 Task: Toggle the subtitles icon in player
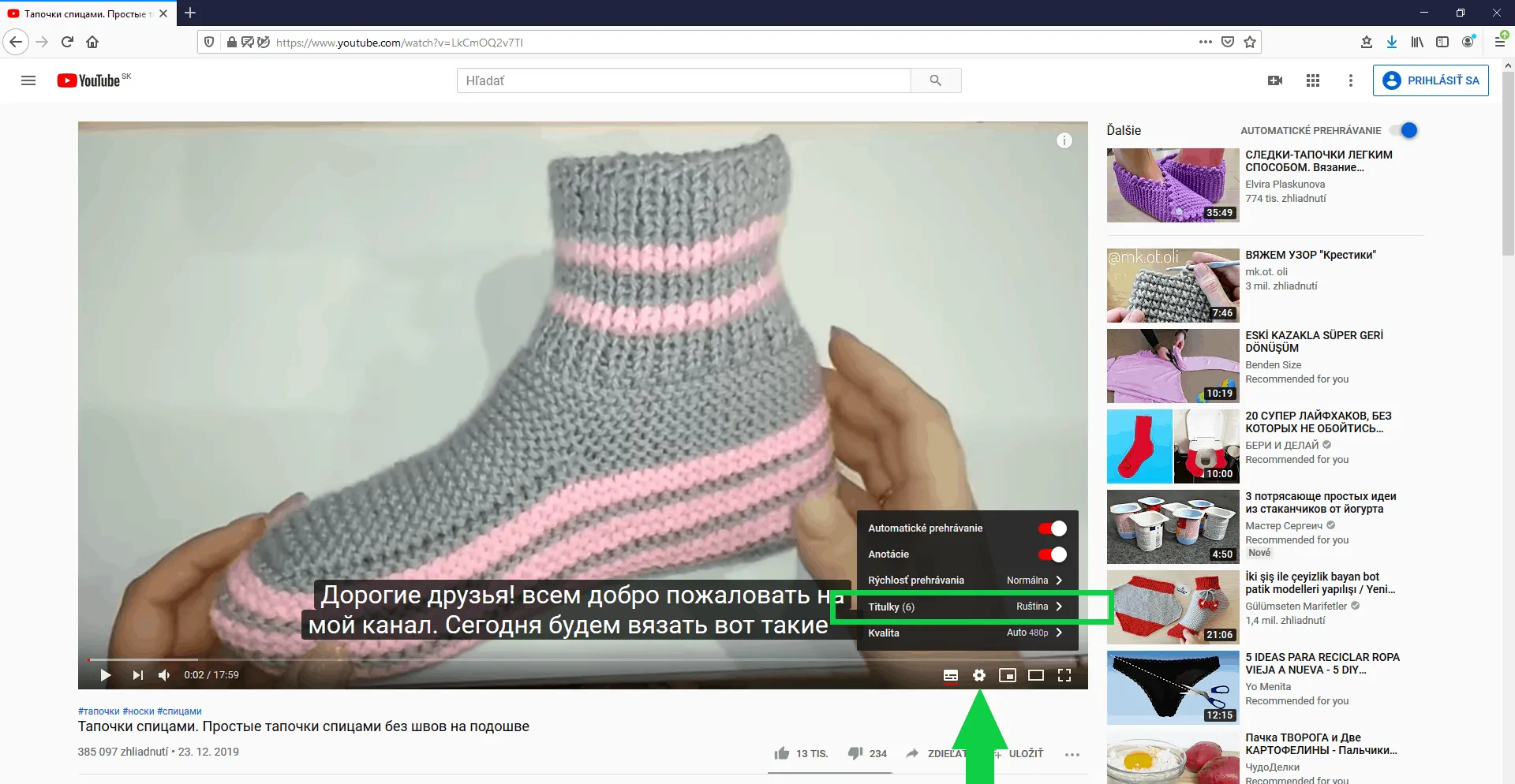click(950, 675)
